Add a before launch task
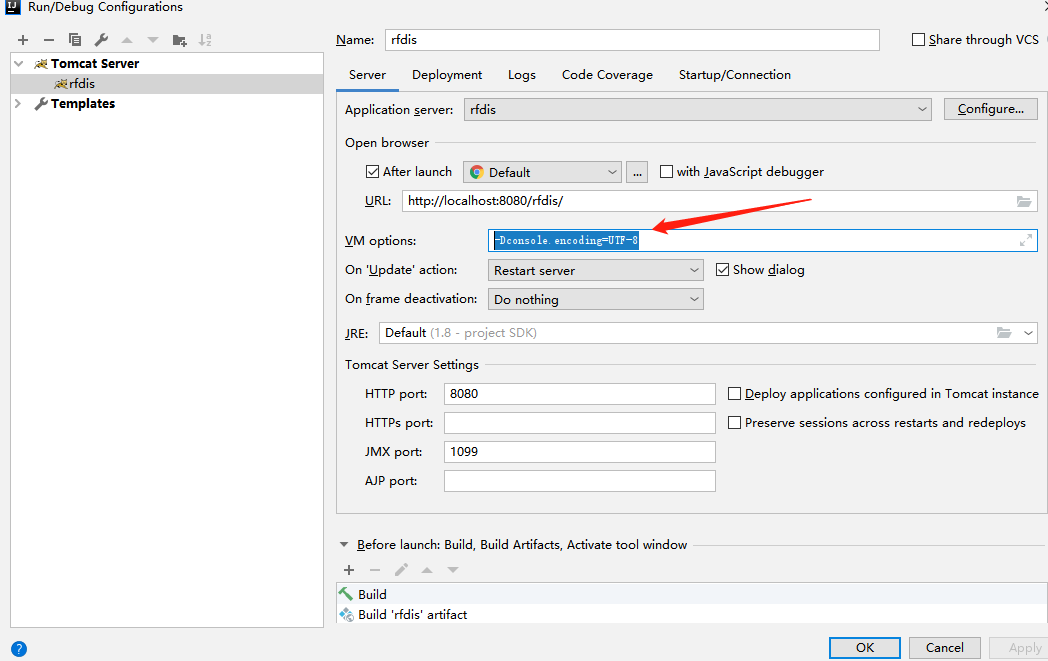This screenshot has width=1048, height=661. tap(349, 570)
